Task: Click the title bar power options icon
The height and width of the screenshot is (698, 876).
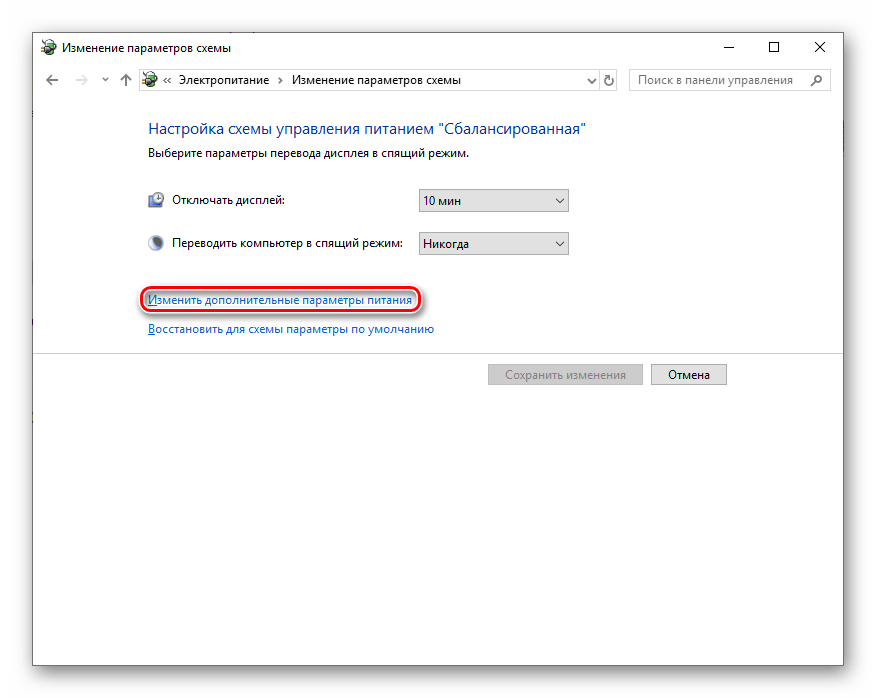Action: (48, 47)
